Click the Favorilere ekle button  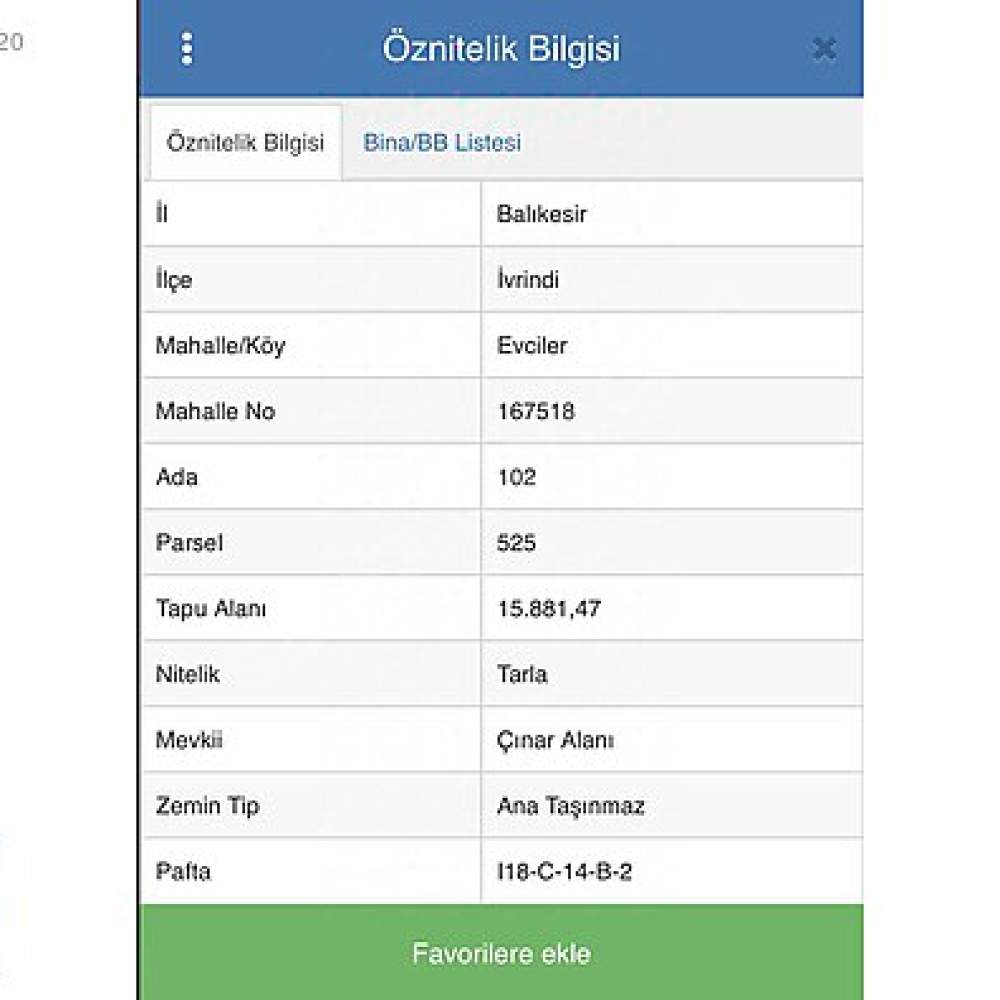pyautogui.click(x=501, y=952)
